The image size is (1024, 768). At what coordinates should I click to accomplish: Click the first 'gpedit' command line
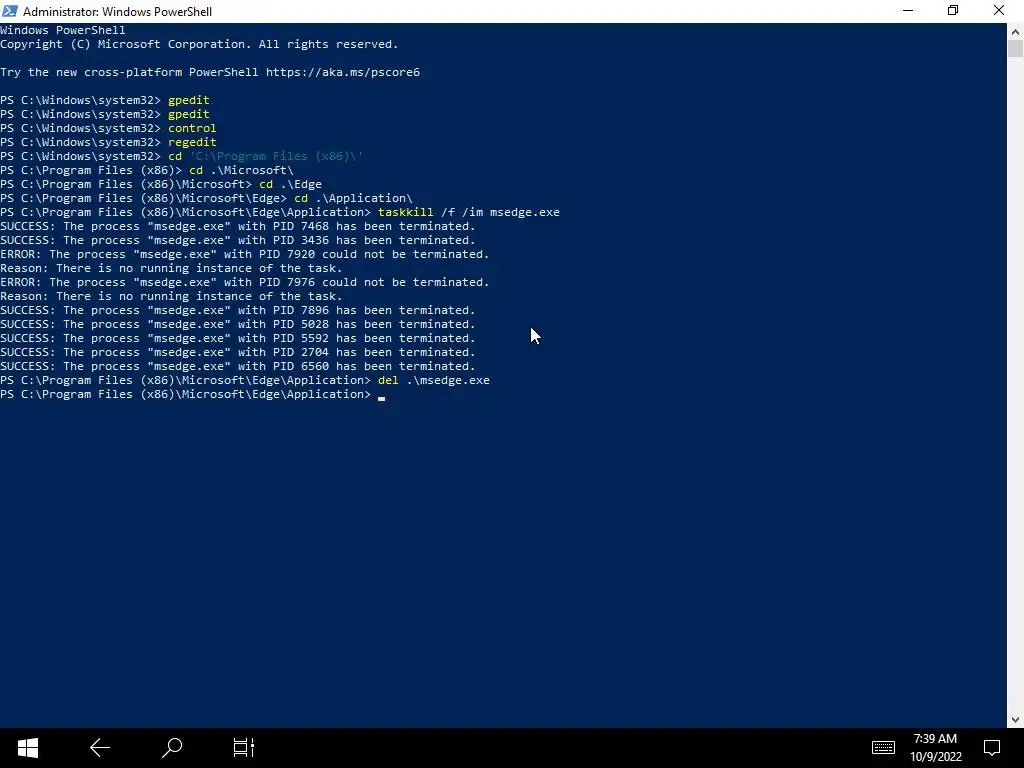coord(104,100)
